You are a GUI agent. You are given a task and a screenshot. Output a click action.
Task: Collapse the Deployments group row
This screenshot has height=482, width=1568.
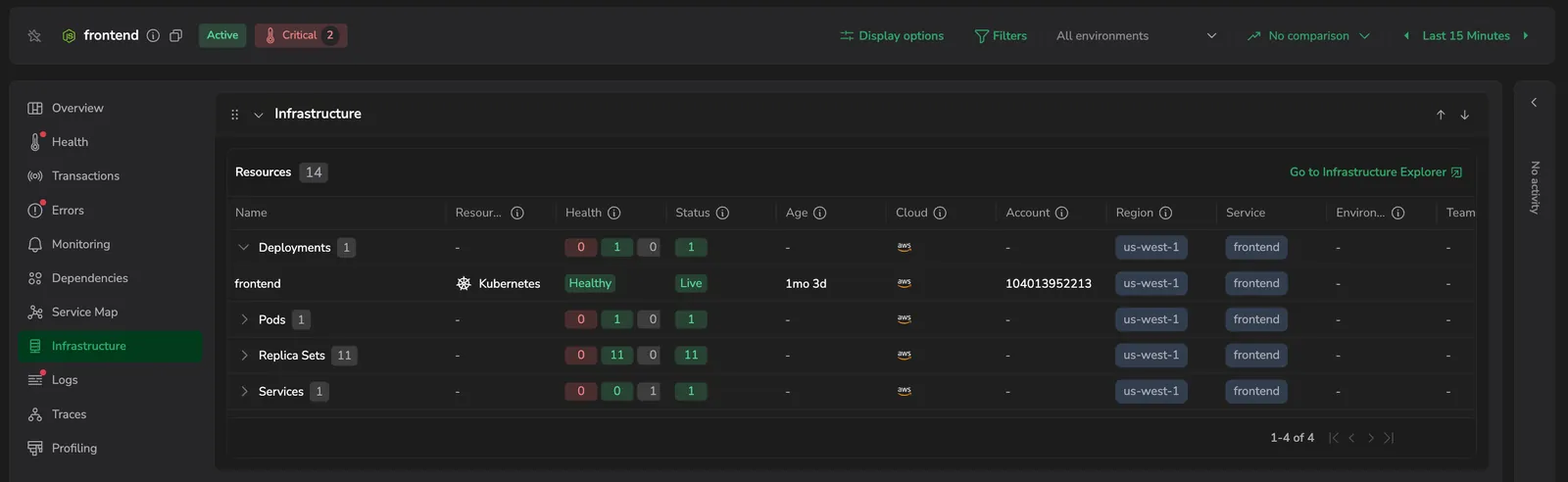[244, 248]
